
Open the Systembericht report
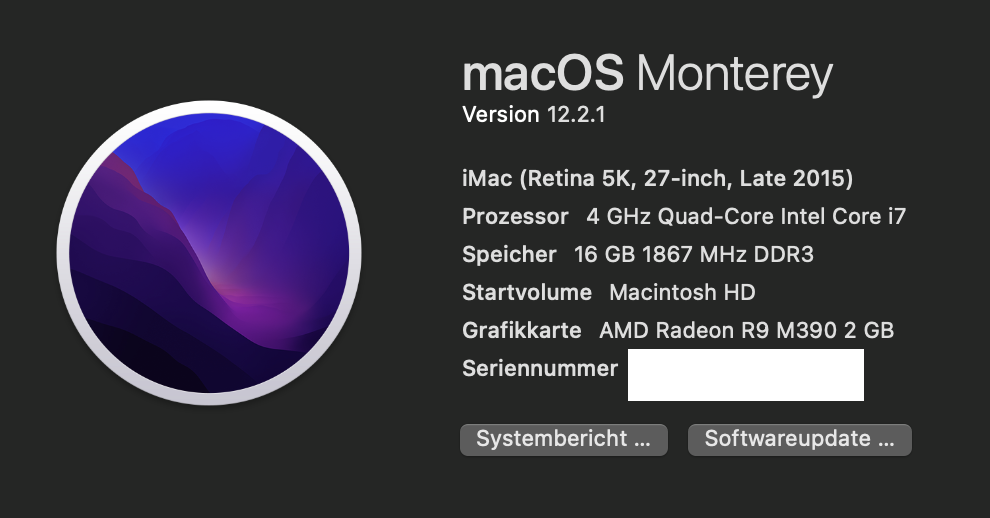(563, 439)
